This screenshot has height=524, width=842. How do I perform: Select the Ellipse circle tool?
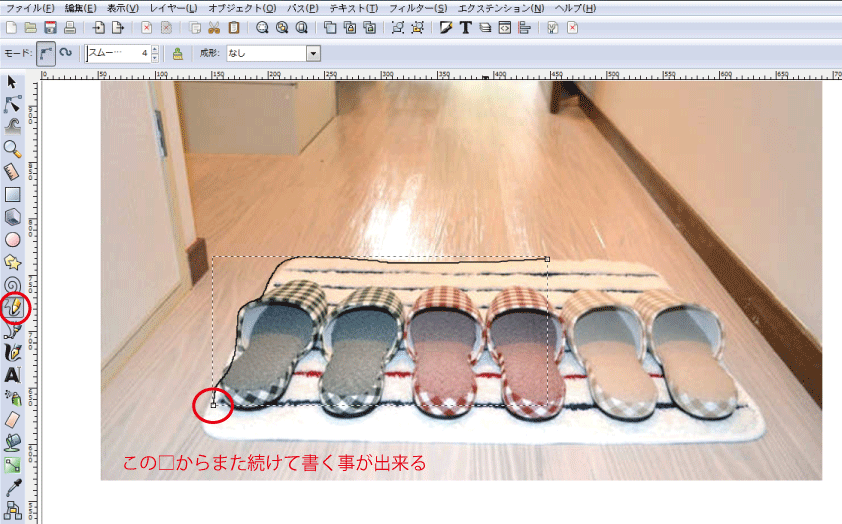pos(12,239)
